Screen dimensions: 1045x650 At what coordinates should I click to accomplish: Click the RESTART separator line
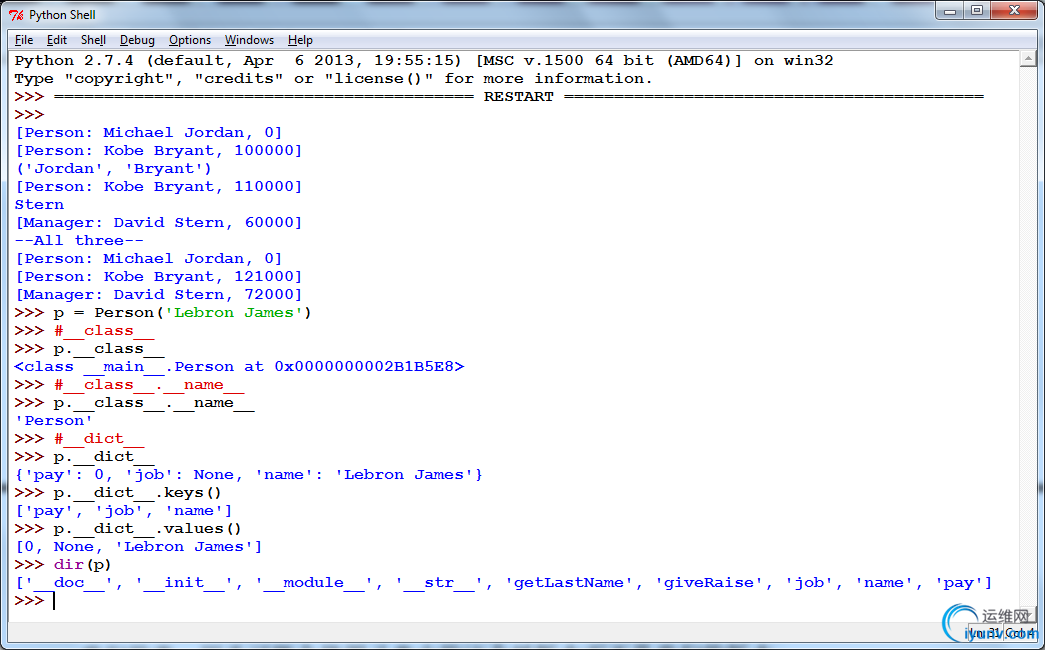point(519,97)
